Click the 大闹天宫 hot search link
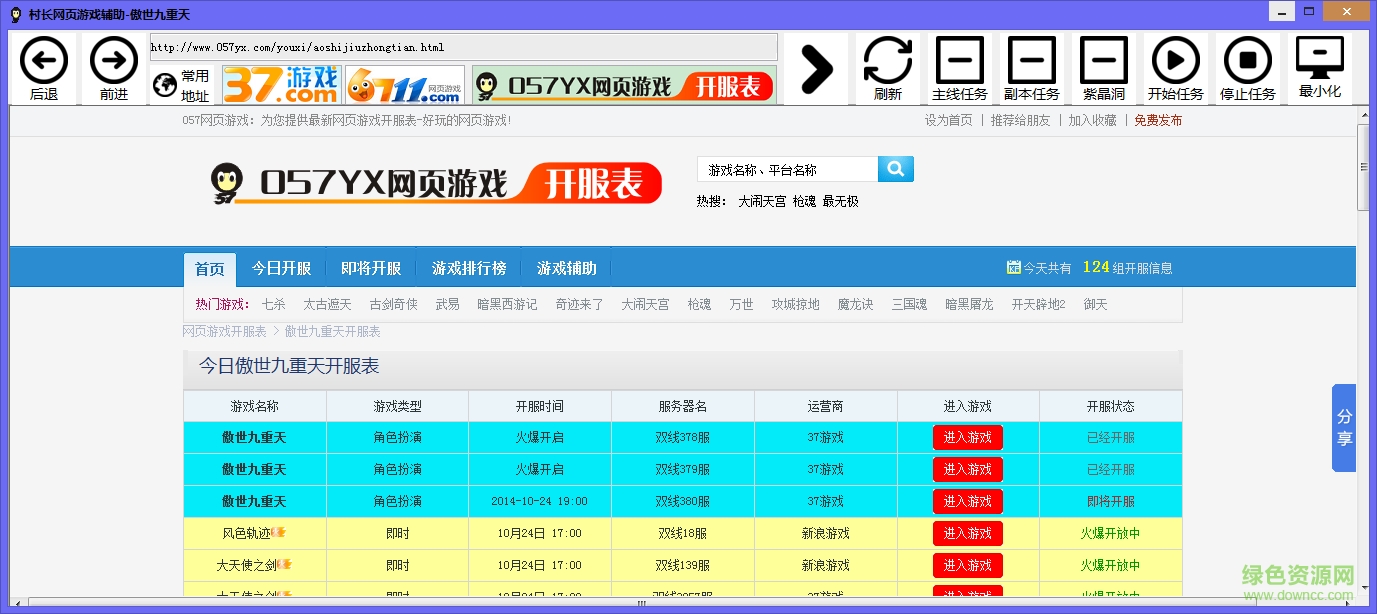This screenshot has height=614, width=1377. coord(764,201)
